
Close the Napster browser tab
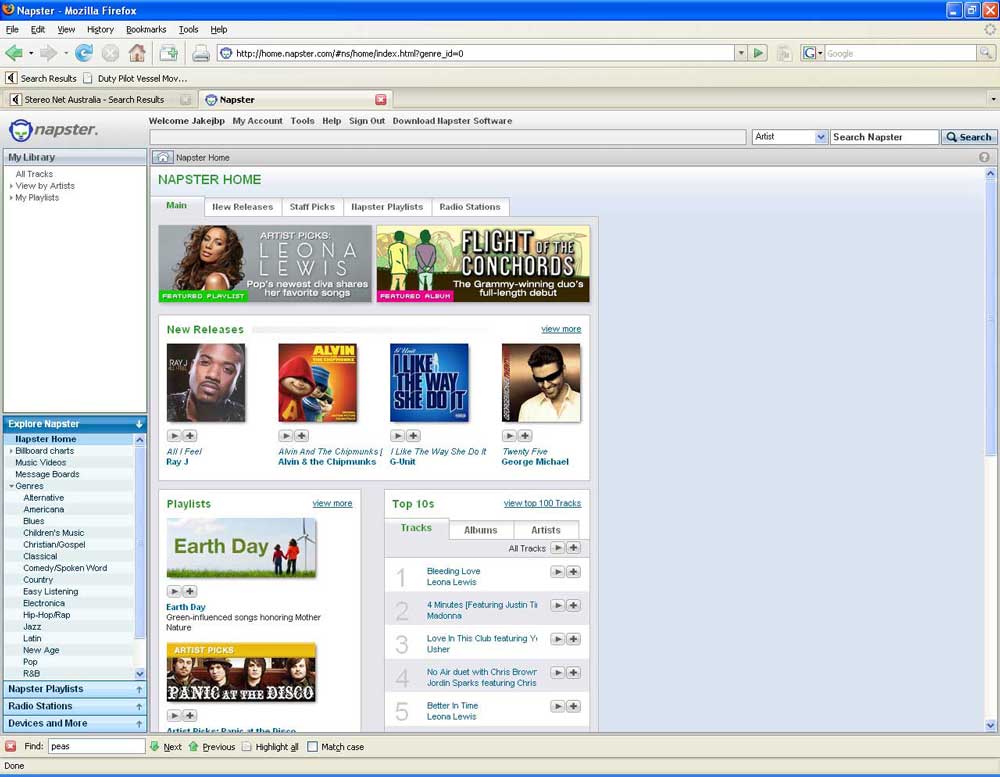[x=381, y=100]
